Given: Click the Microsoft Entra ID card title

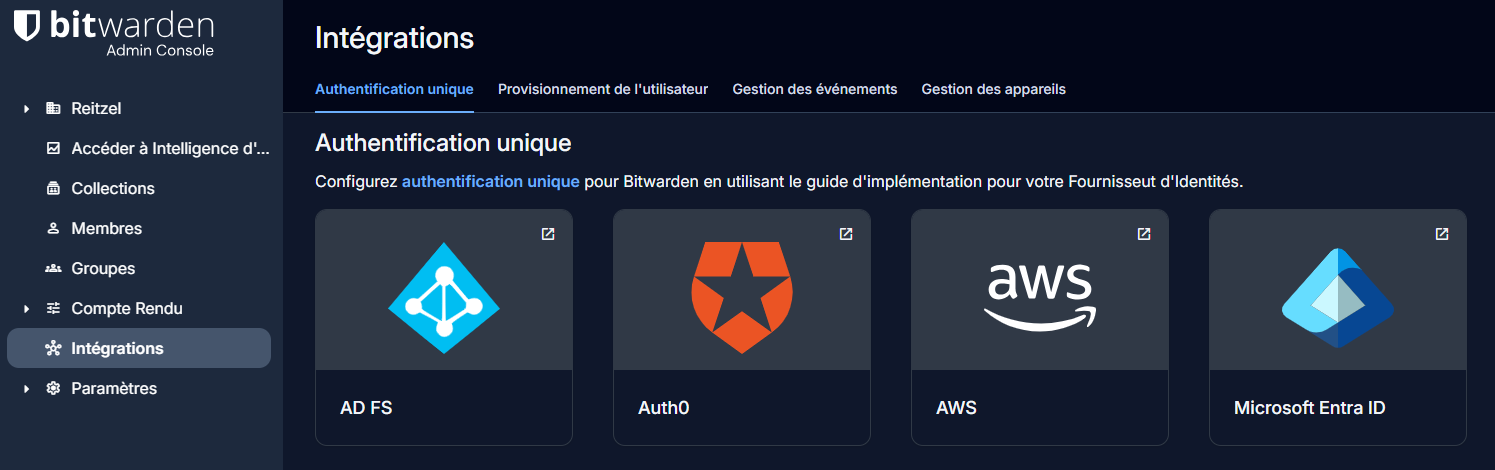Looking at the screenshot, I should [x=1310, y=408].
